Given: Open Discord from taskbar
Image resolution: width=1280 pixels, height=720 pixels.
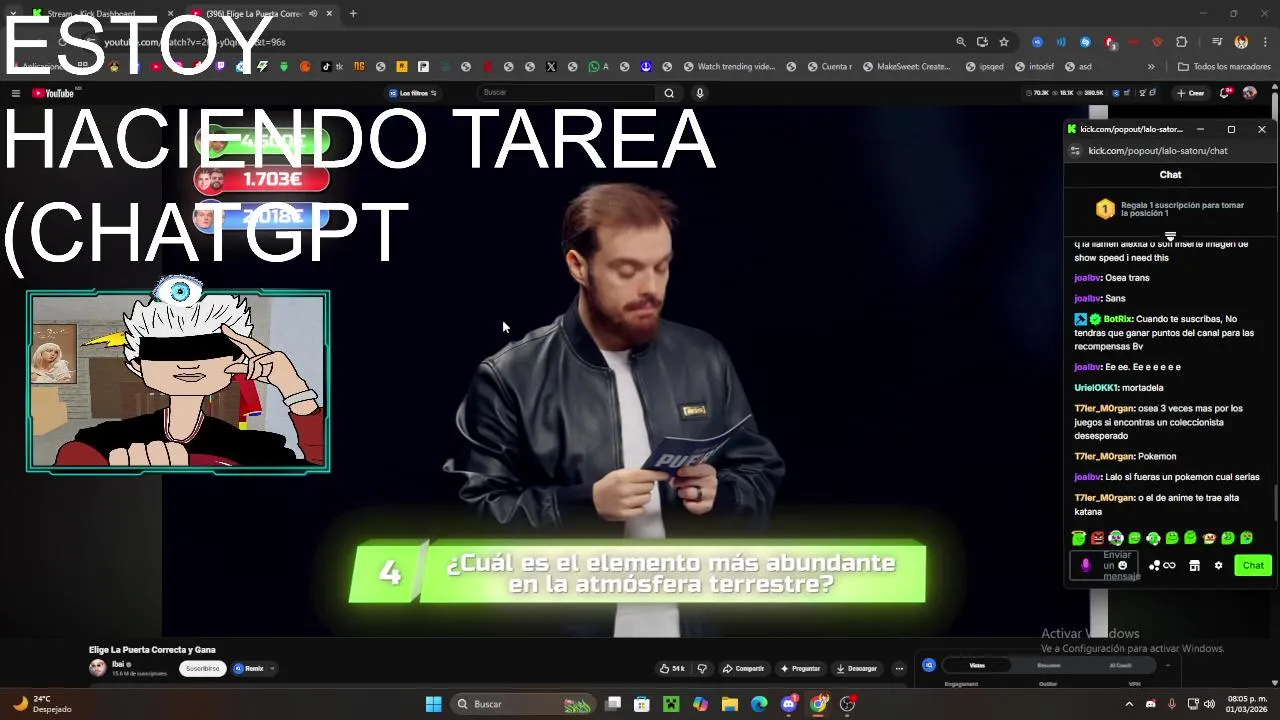Looking at the screenshot, I should click(789, 704).
